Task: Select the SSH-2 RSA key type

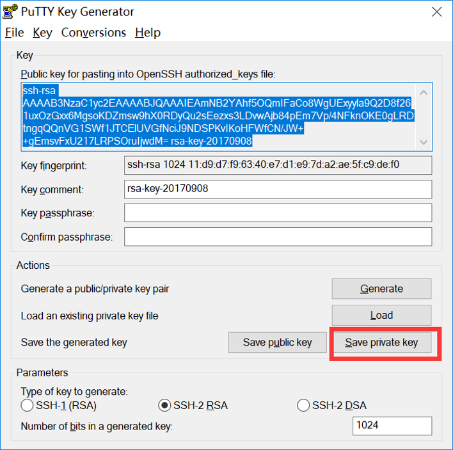Action: click(x=193, y=405)
